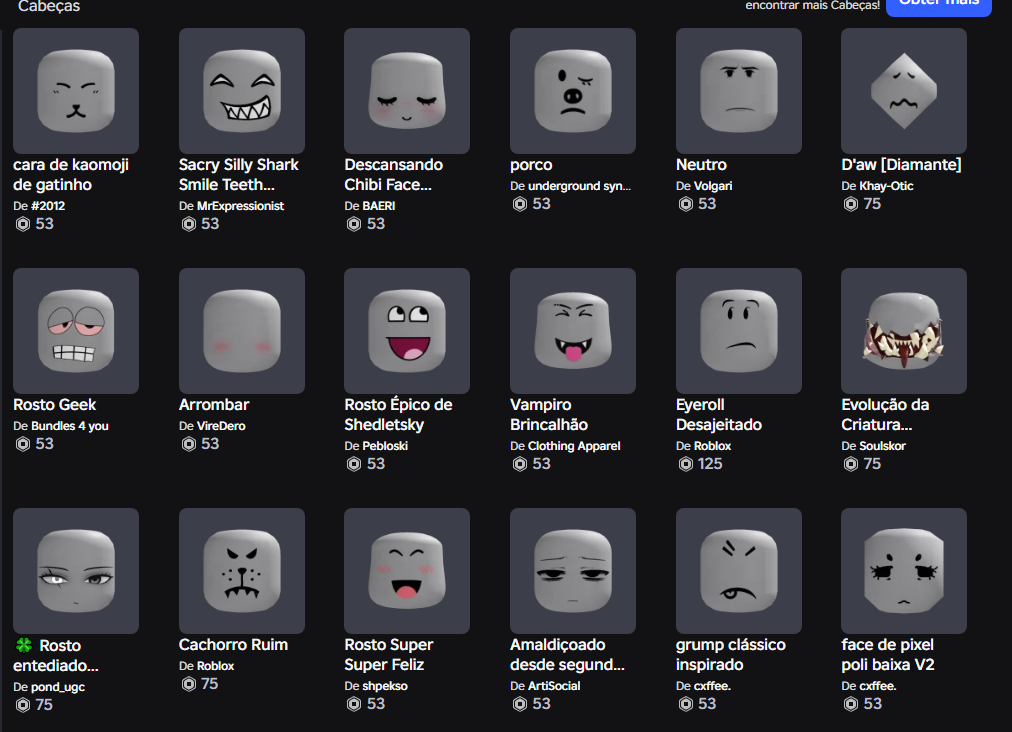This screenshot has width=1012, height=732.
Task: Click the Roblox creator link under Cachorro Ruim
Action: [216, 666]
